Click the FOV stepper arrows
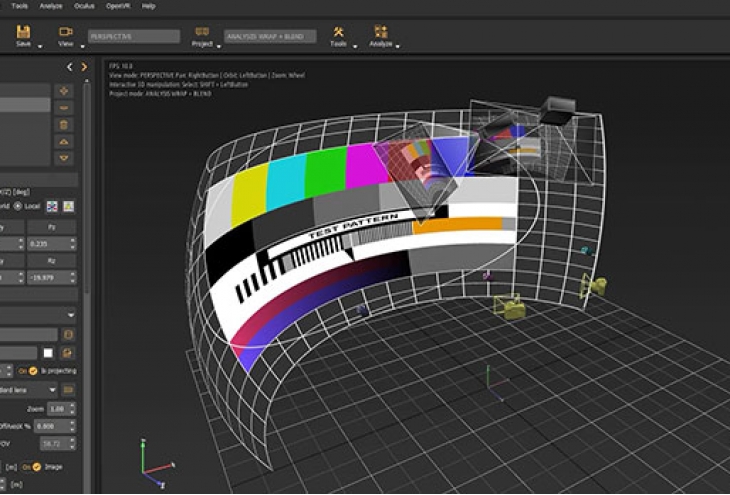 tap(72, 444)
